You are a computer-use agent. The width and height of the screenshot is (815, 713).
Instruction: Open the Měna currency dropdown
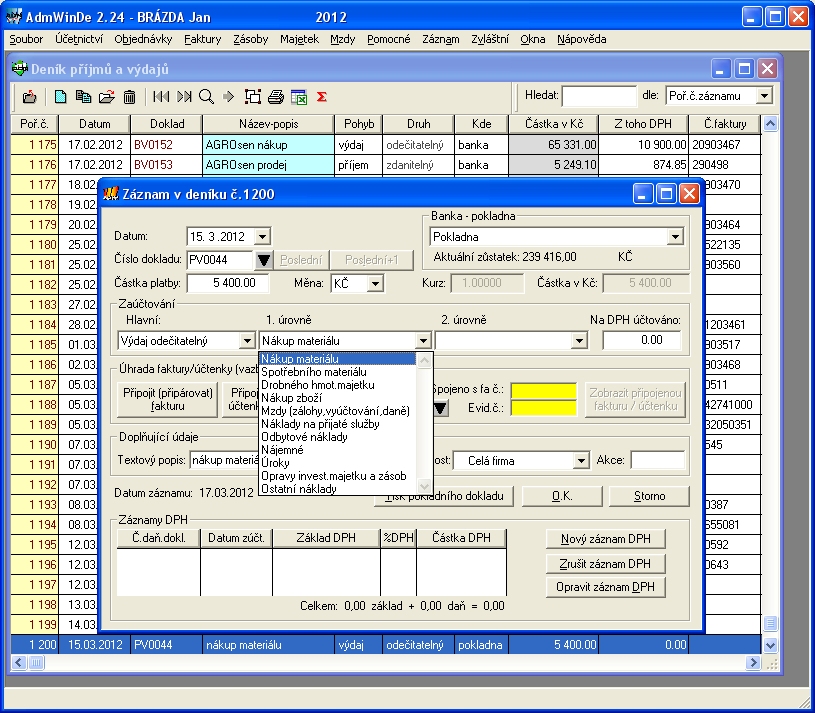click(x=375, y=283)
